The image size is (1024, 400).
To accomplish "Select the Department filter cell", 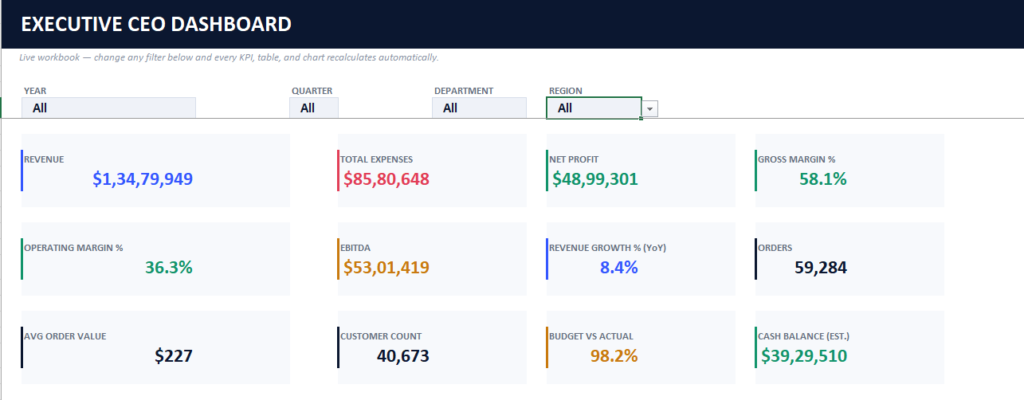I will click(x=479, y=108).
